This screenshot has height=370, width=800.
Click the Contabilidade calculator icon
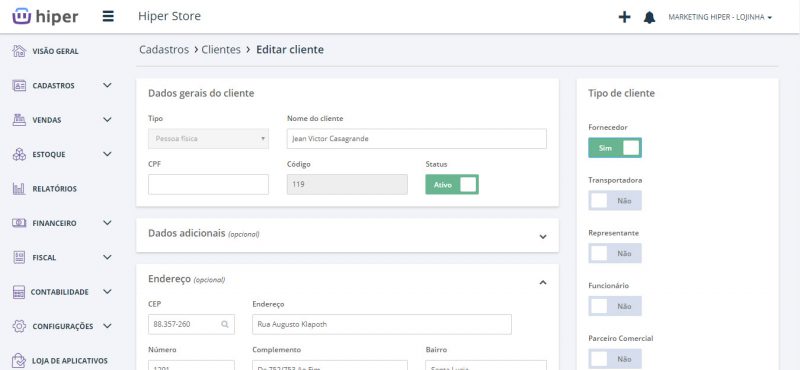tap(19, 292)
